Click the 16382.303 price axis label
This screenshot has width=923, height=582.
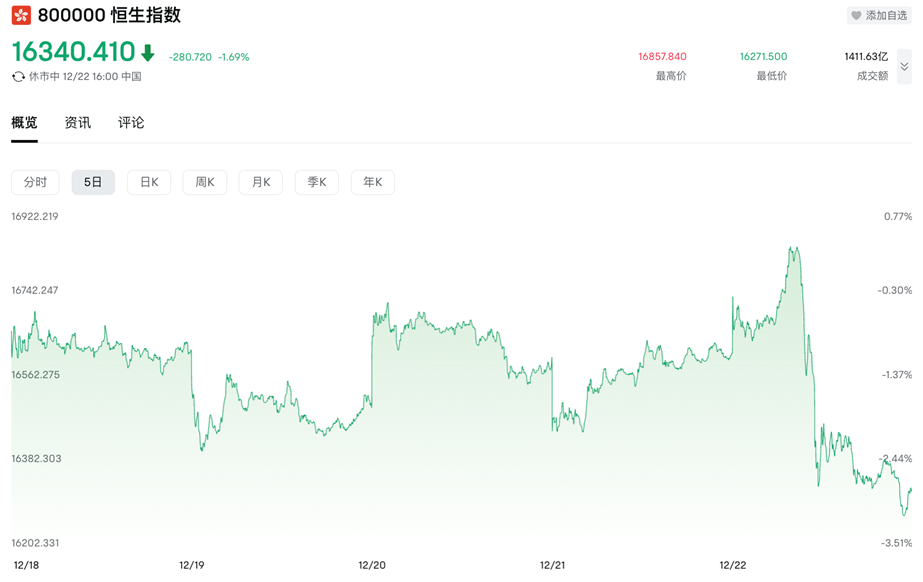[36, 459]
